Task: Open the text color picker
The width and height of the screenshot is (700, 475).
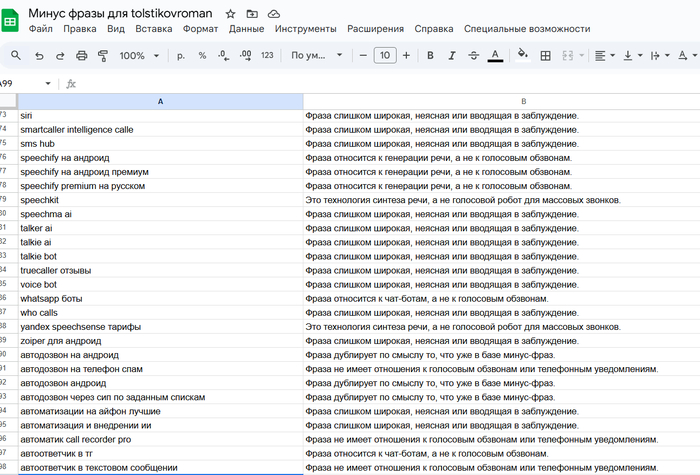Action: (x=495, y=56)
